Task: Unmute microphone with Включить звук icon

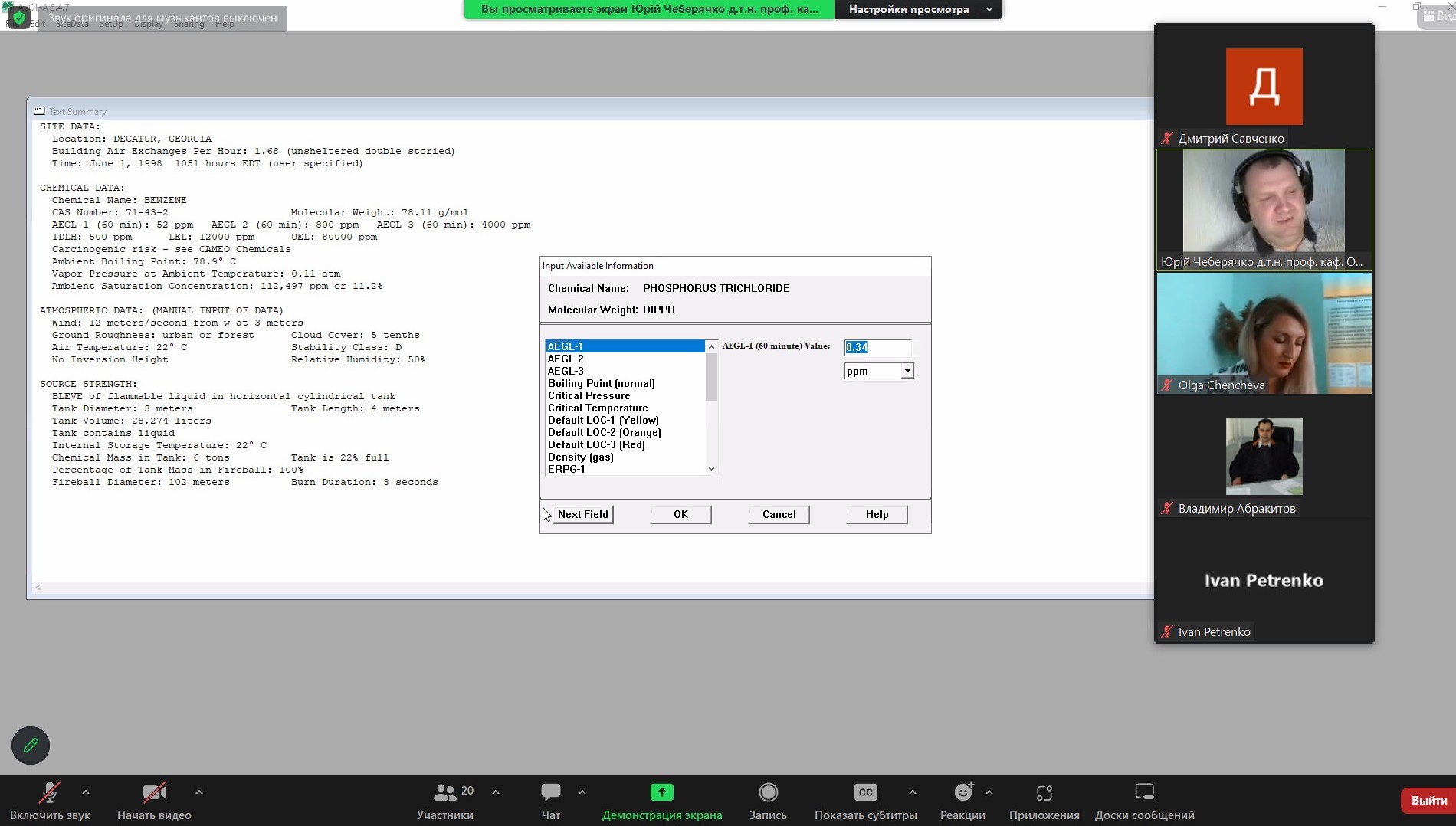Action: tap(50, 792)
